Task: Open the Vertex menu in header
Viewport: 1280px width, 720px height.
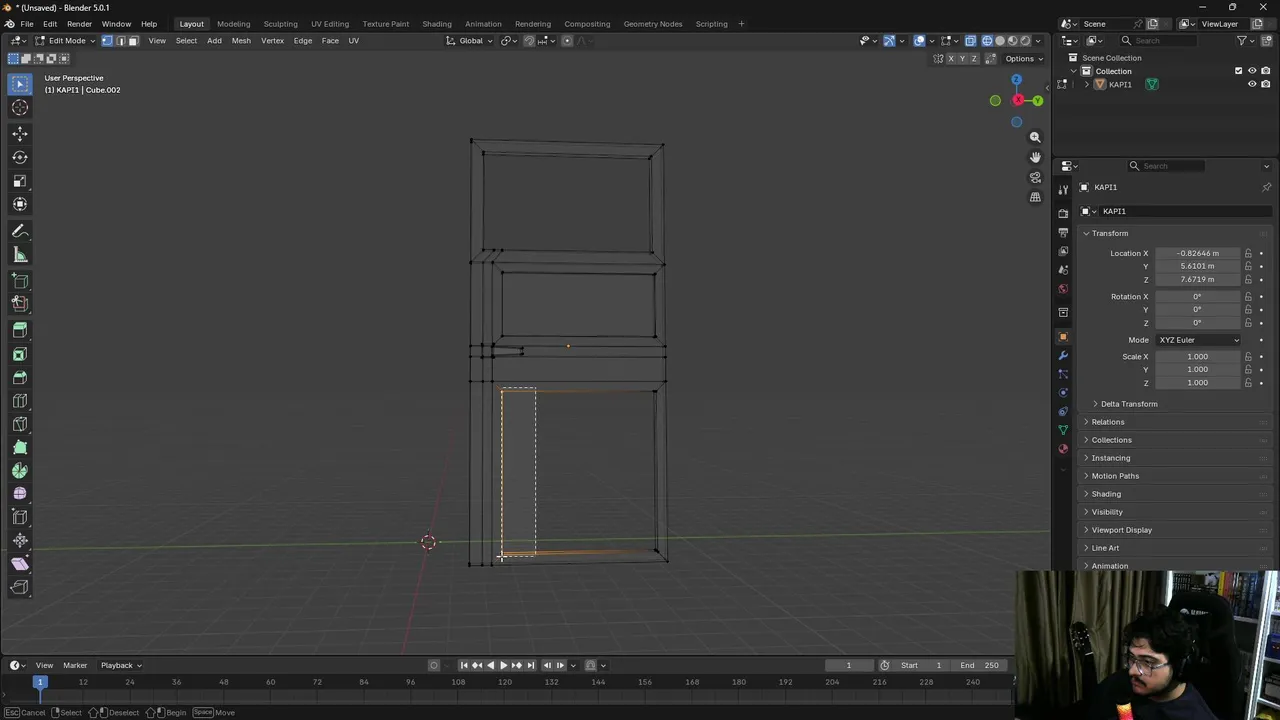Action: 272,41
